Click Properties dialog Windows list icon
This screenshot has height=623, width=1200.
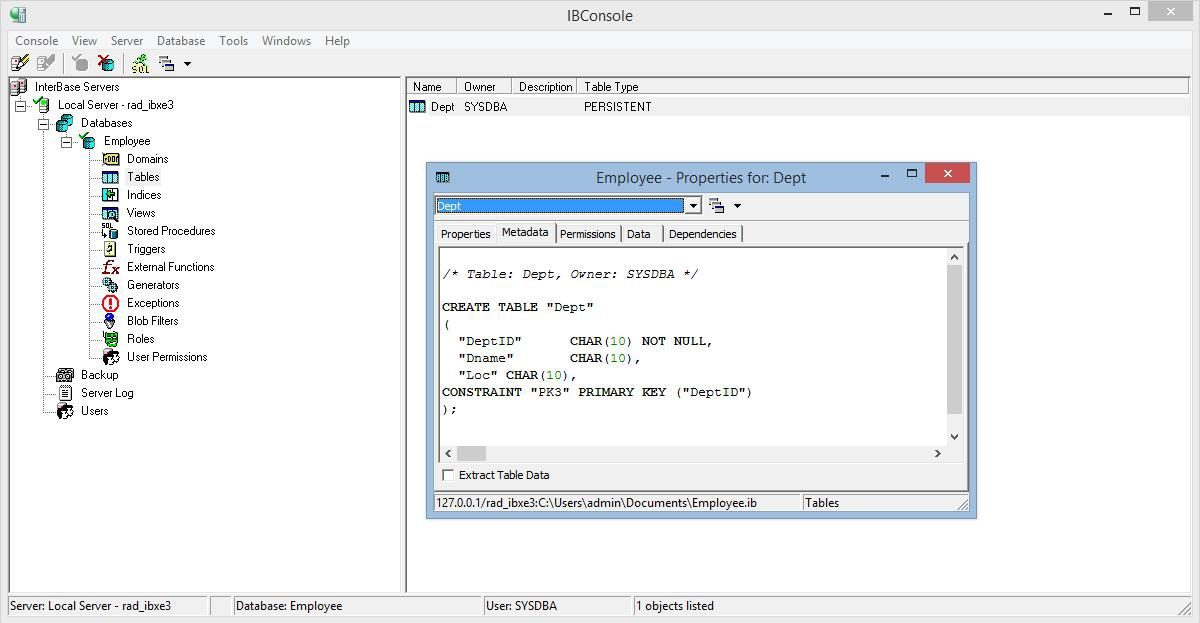pos(716,206)
